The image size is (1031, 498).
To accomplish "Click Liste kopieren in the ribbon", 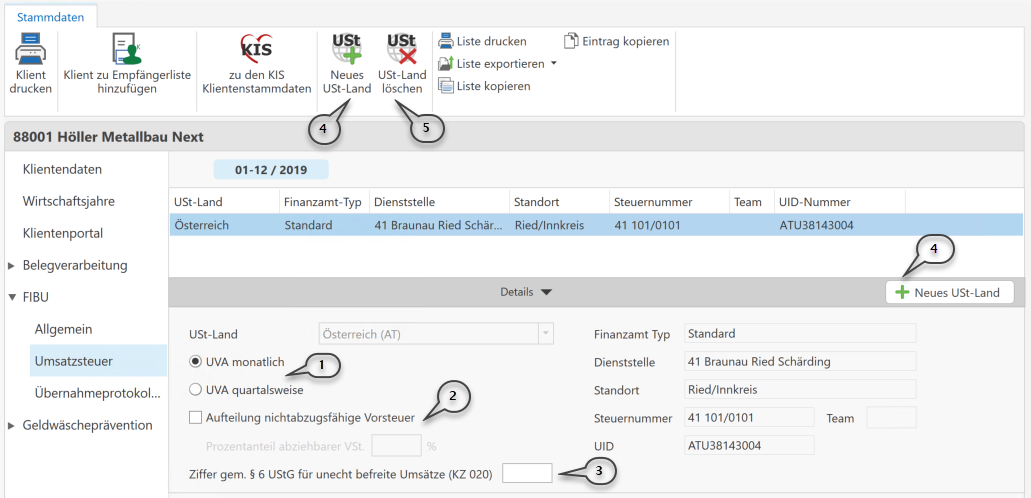I will (484, 86).
